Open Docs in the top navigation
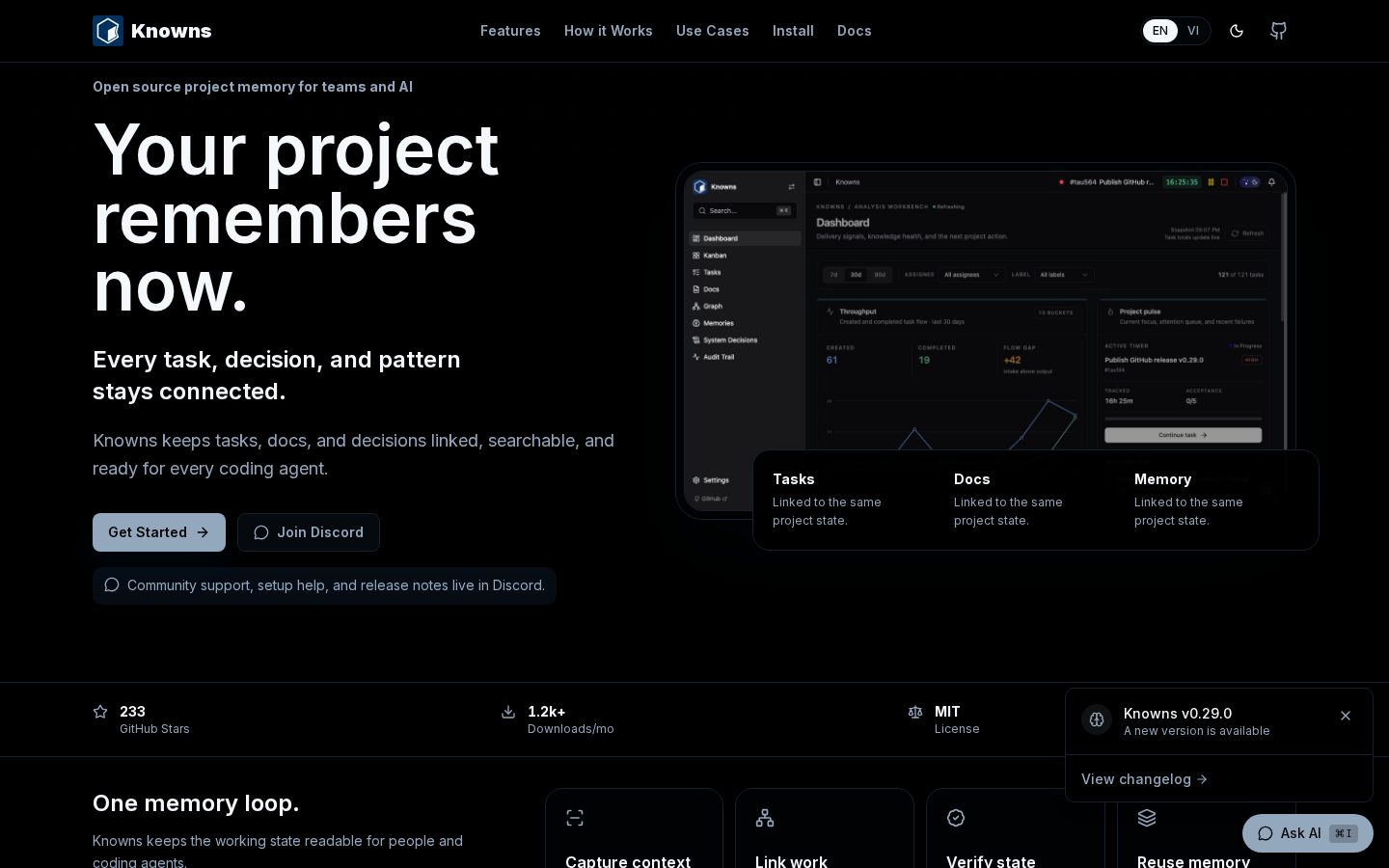Viewport: 1389px width, 868px height. click(x=855, y=31)
